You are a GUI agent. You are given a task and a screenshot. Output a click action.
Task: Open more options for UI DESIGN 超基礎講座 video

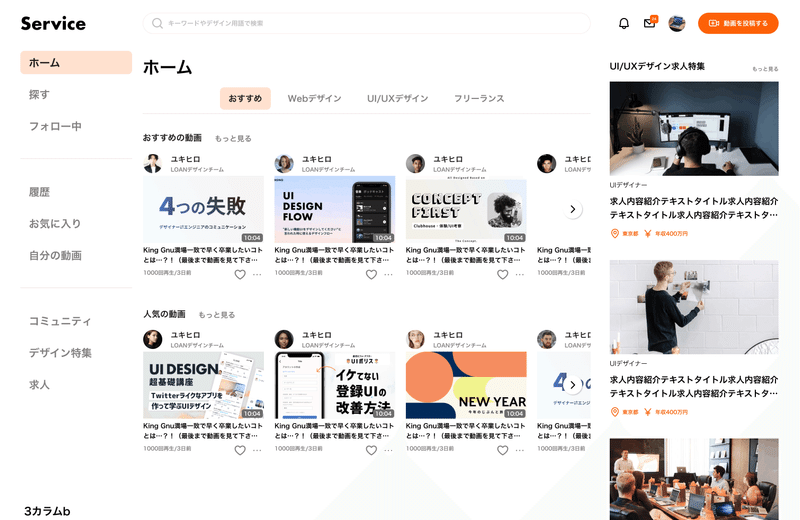click(x=257, y=450)
